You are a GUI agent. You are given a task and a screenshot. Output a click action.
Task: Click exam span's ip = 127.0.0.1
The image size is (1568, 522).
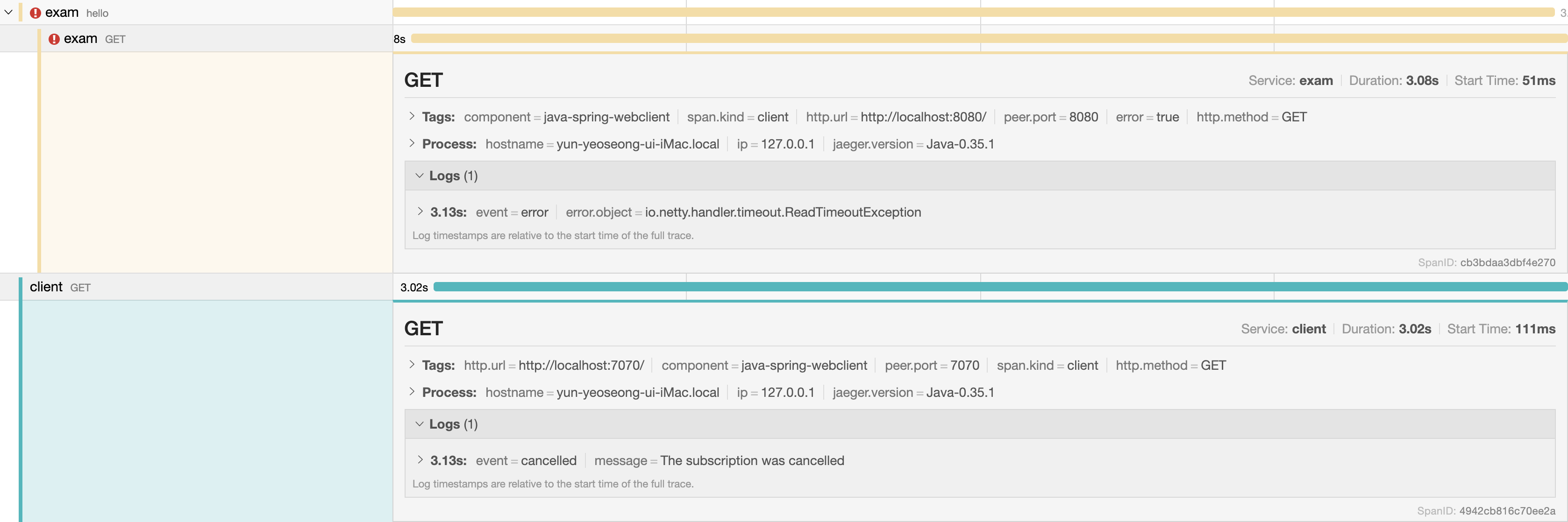776,144
